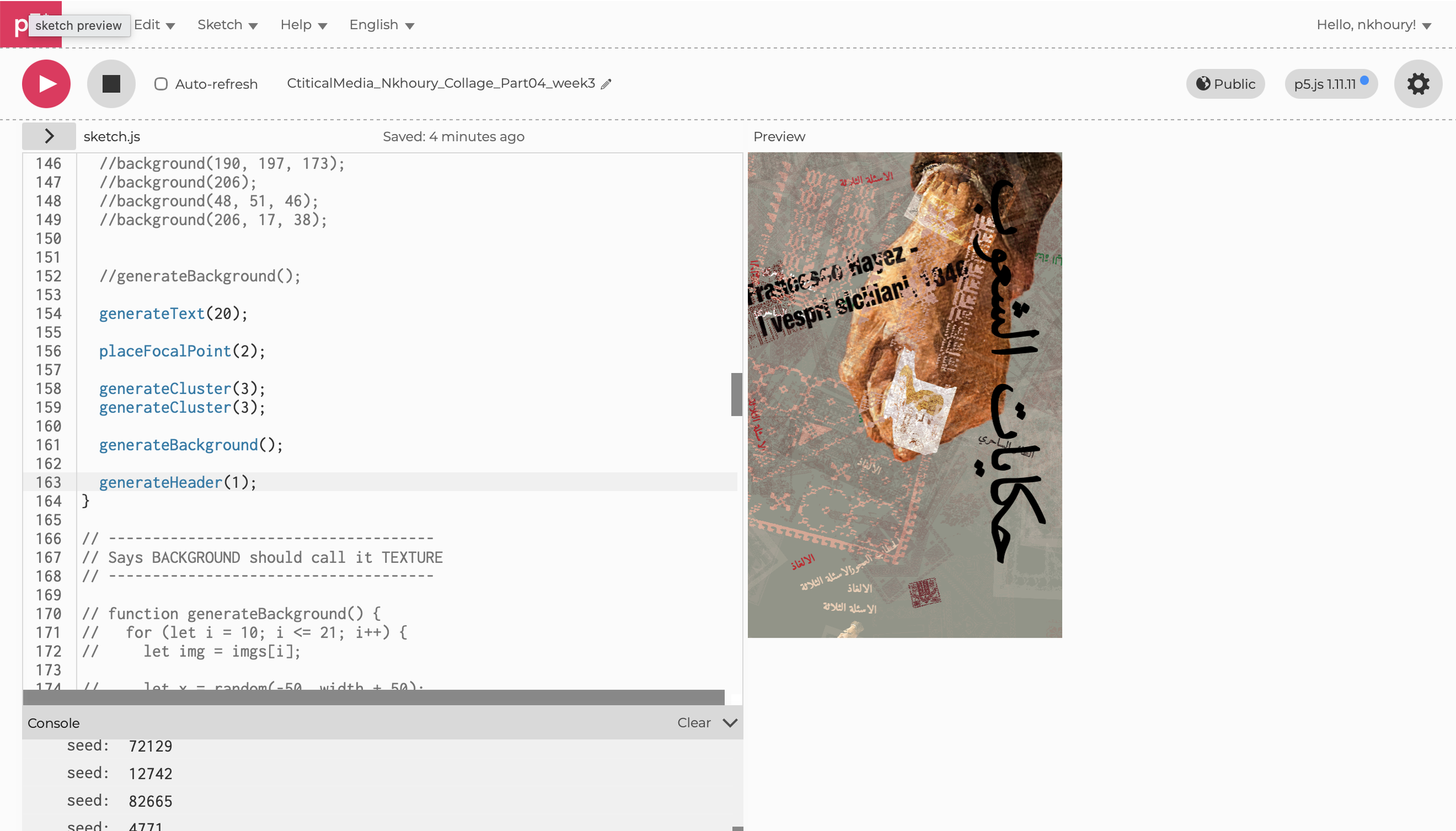Open the Help menu
This screenshot has height=831, width=1456.
point(303,25)
